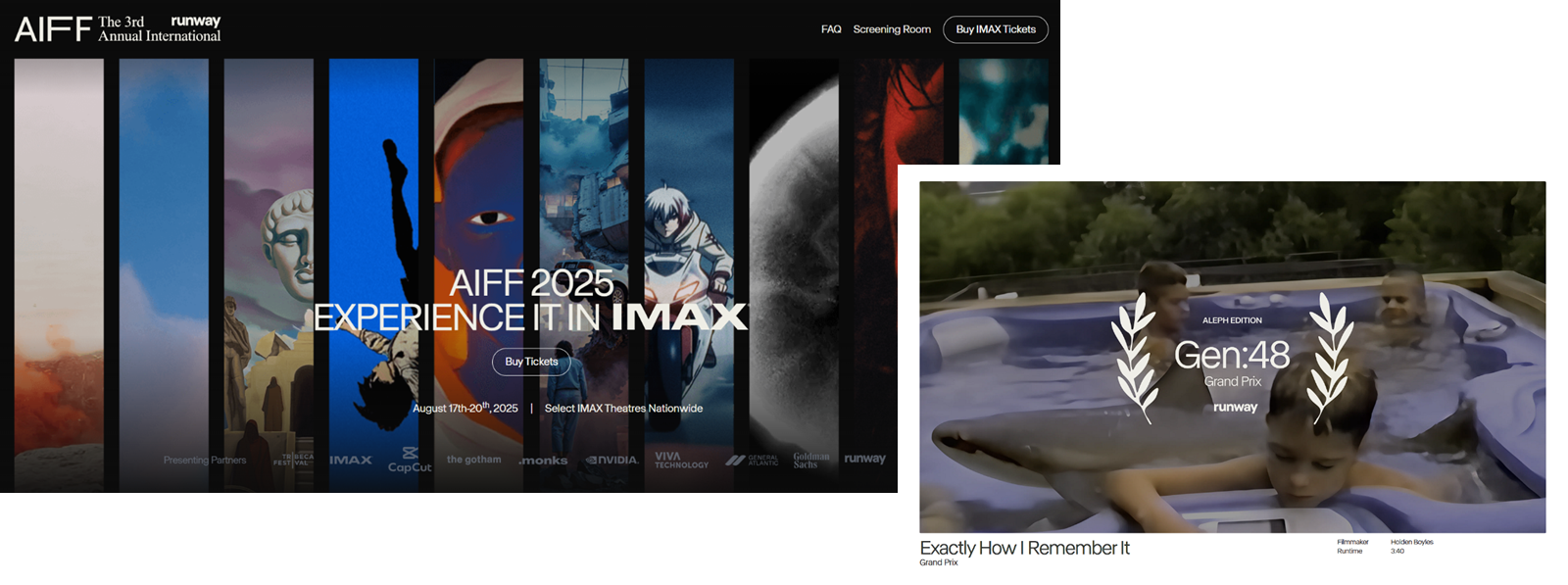Click the runway logo on the Gen:48 video
The height and width of the screenshot is (585, 1568).
[1235, 407]
